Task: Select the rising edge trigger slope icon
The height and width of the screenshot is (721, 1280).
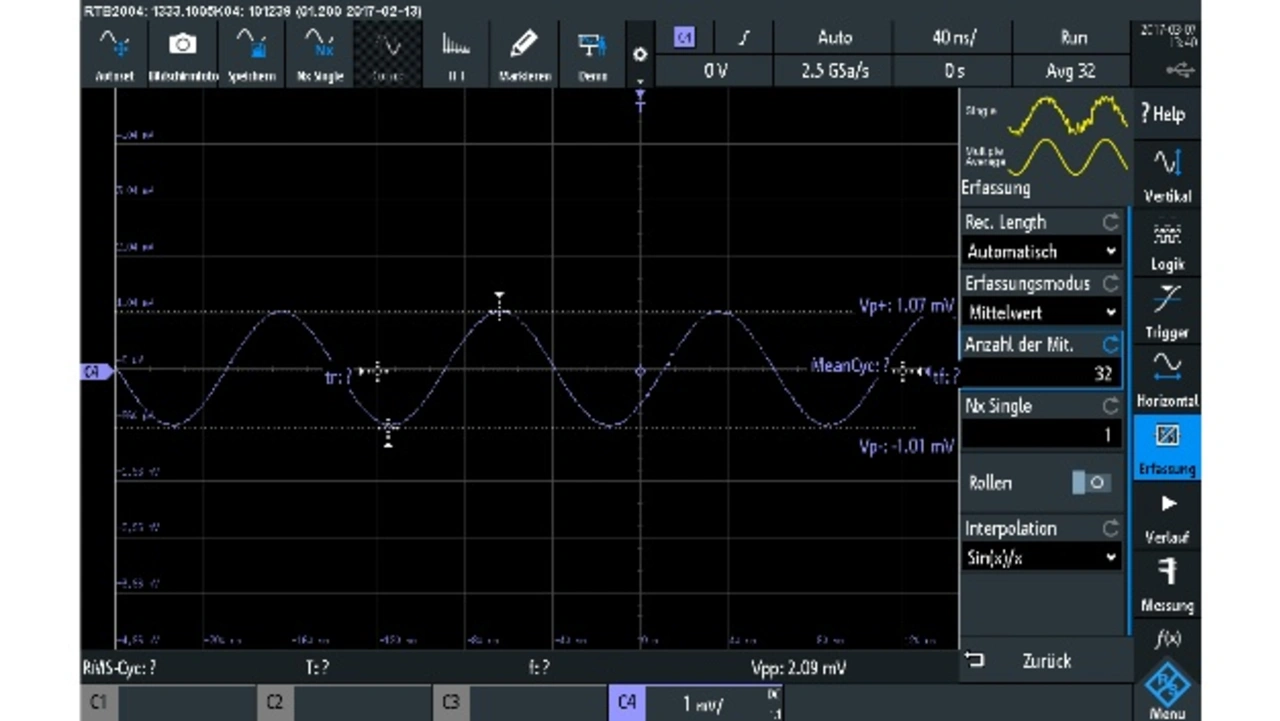Action: coord(743,38)
